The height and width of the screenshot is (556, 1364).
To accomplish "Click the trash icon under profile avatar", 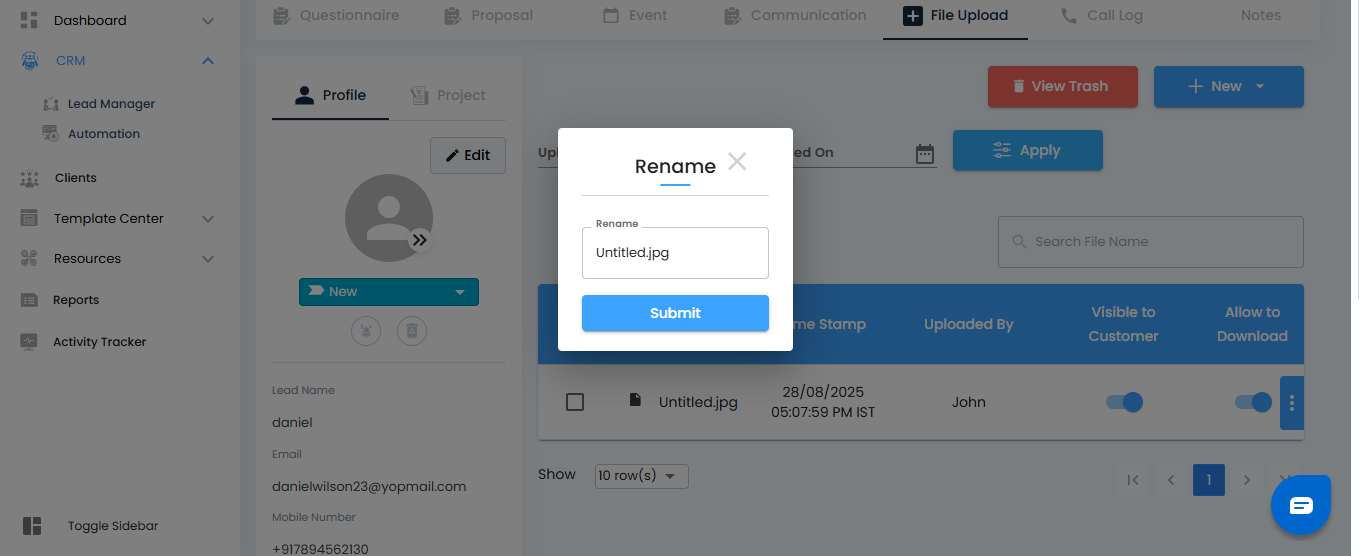I will pos(412,331).
